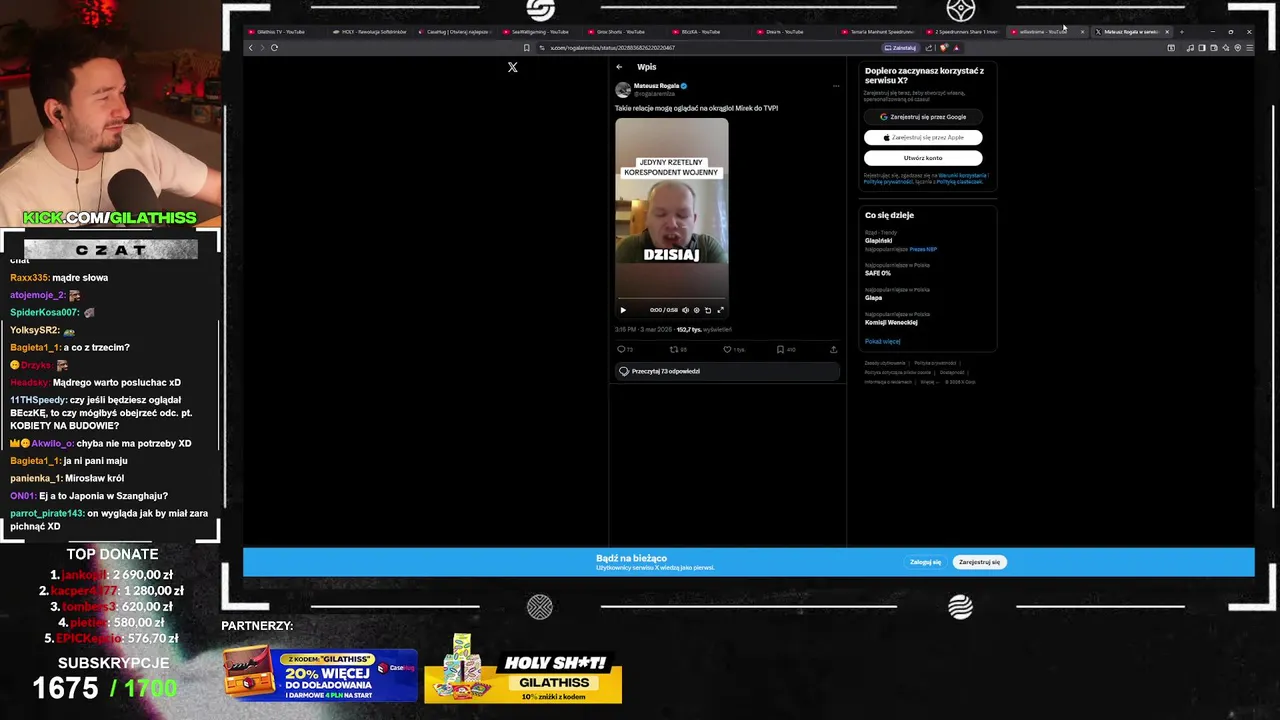
Task: Click the CaseHug 20% więcej partner banner
Action: click(320, 675)
